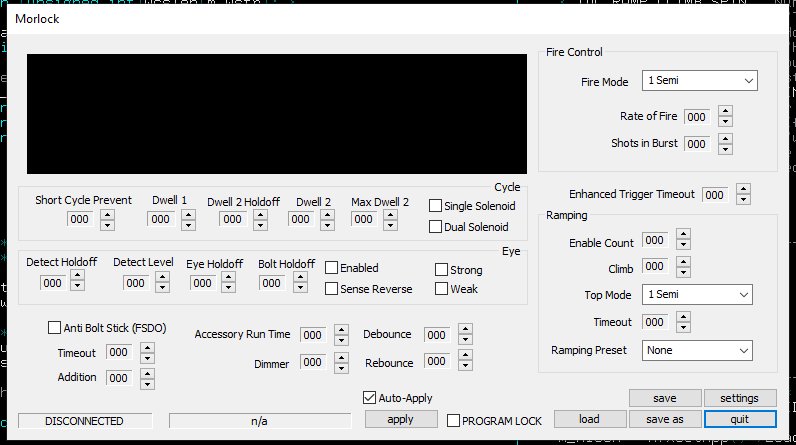Enable the Single Solenoid checkbox
796x445 pixels.
436,205
